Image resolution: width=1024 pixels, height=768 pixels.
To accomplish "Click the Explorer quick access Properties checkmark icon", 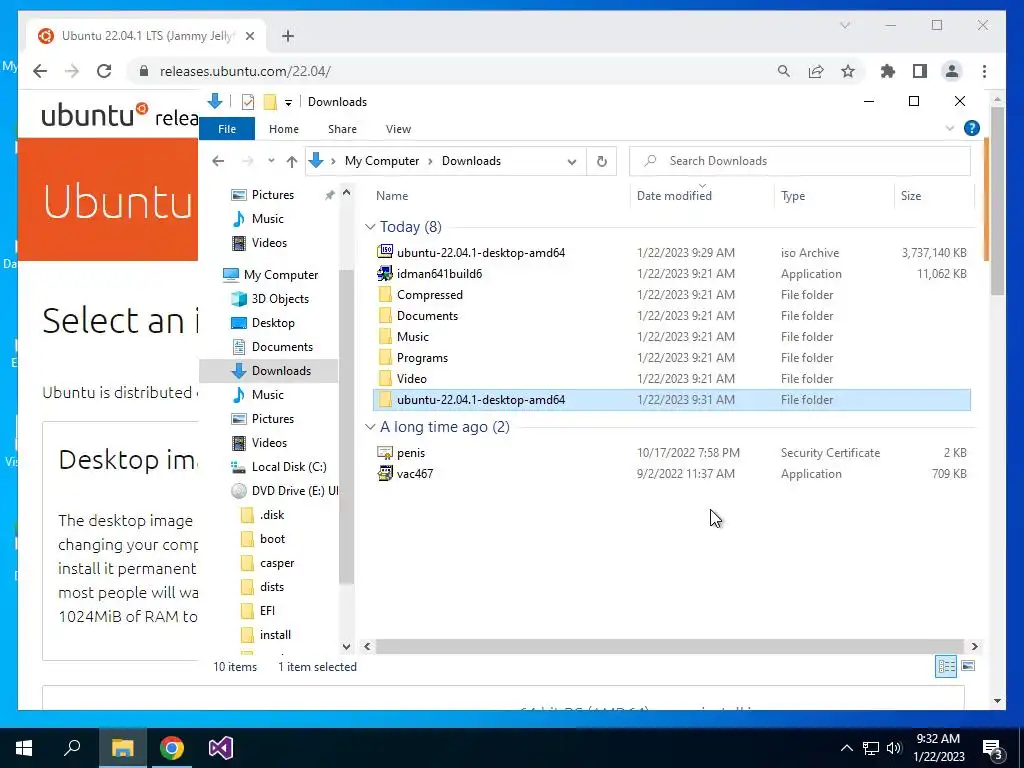I will 248,102.
